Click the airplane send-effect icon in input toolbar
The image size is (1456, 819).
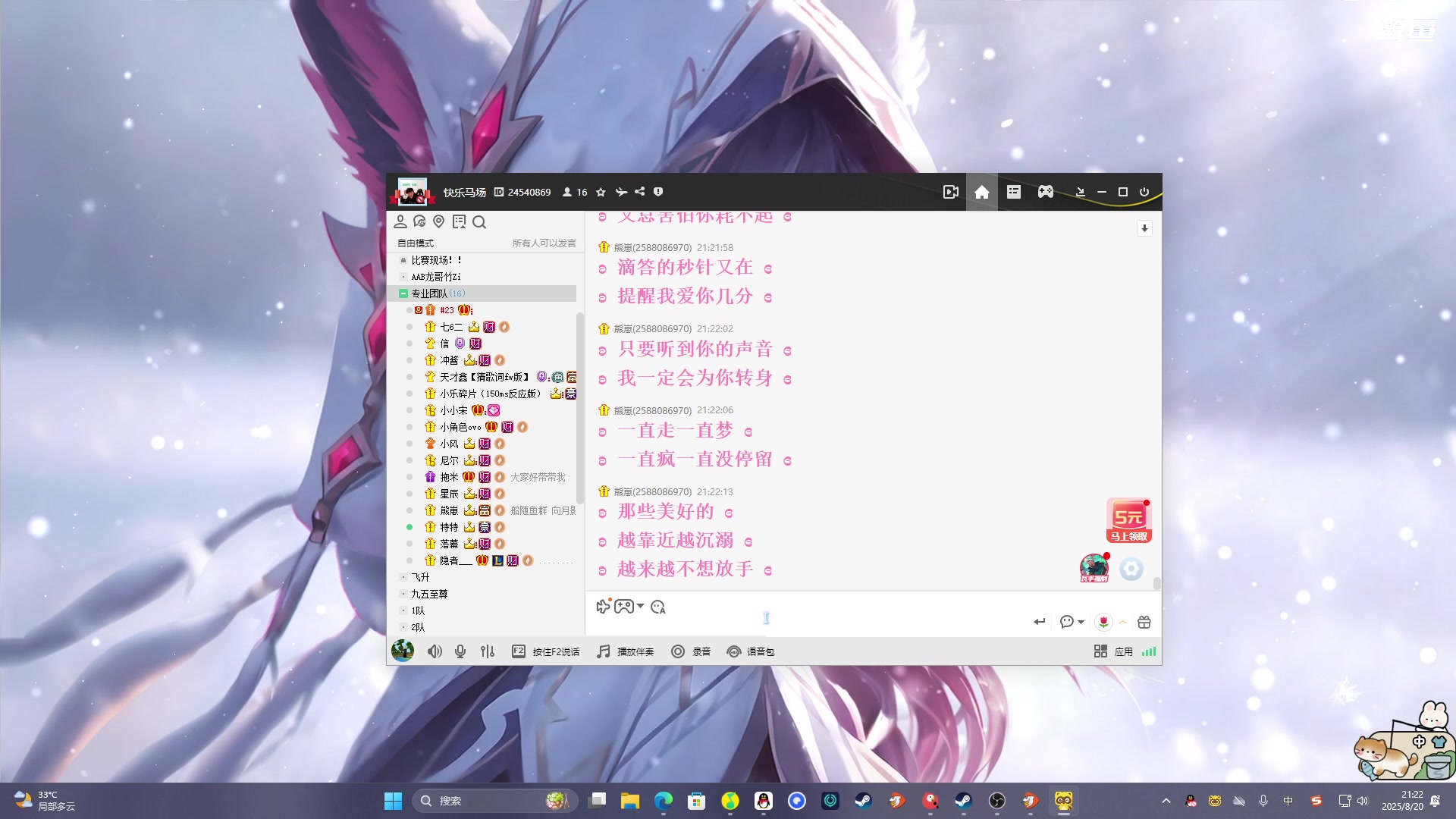click(603, 606)
